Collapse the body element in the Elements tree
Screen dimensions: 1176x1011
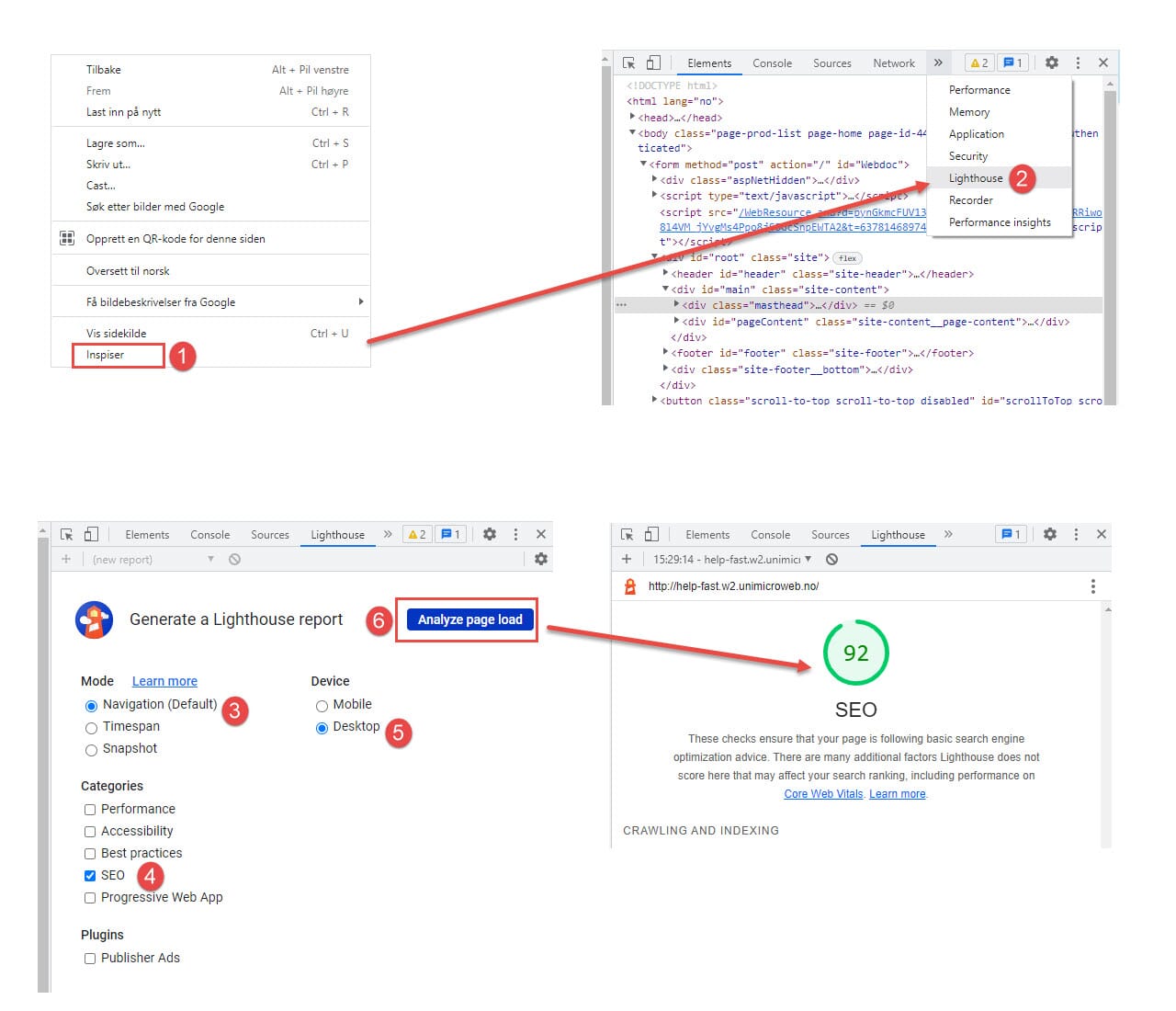point(632,133)
